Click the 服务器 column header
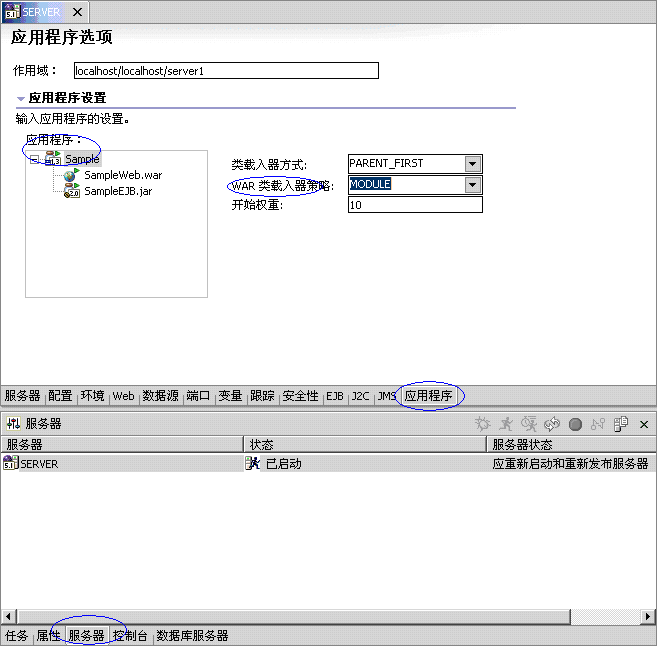 pos(122,444)
